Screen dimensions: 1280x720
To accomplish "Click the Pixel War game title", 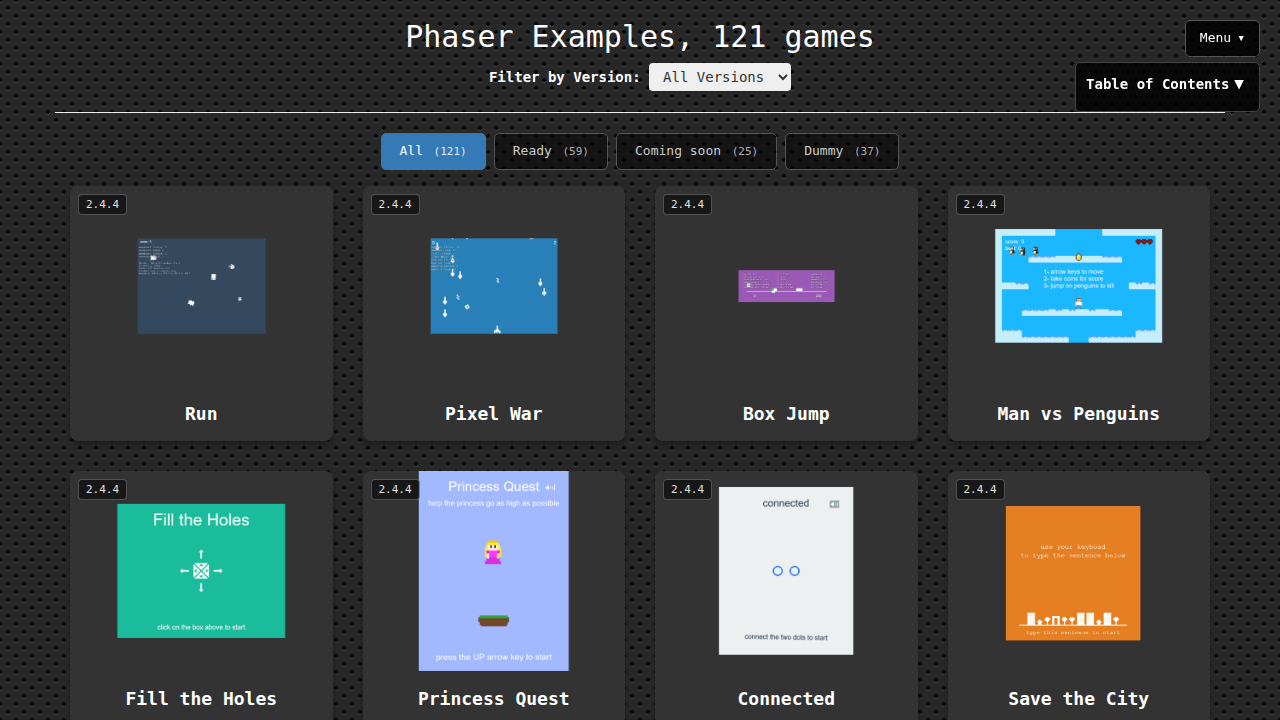I will (494, 414).
